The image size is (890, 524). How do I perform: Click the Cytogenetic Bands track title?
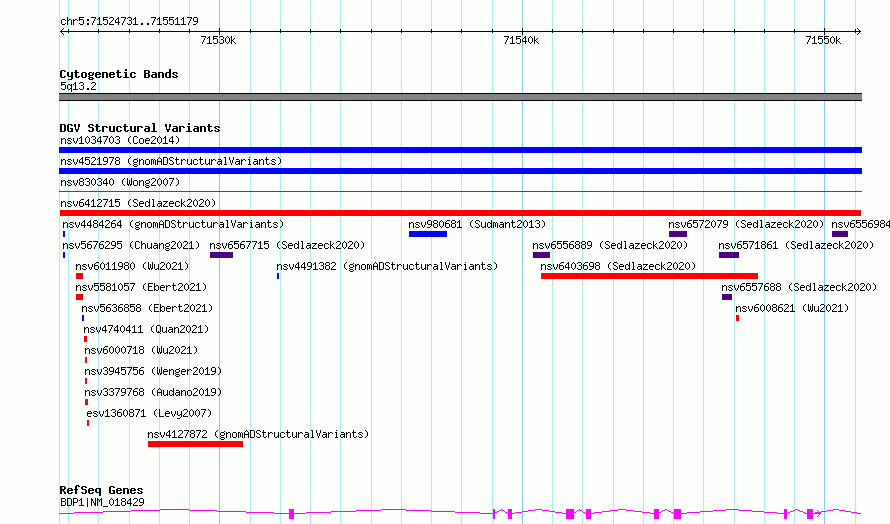click(119, 74)
